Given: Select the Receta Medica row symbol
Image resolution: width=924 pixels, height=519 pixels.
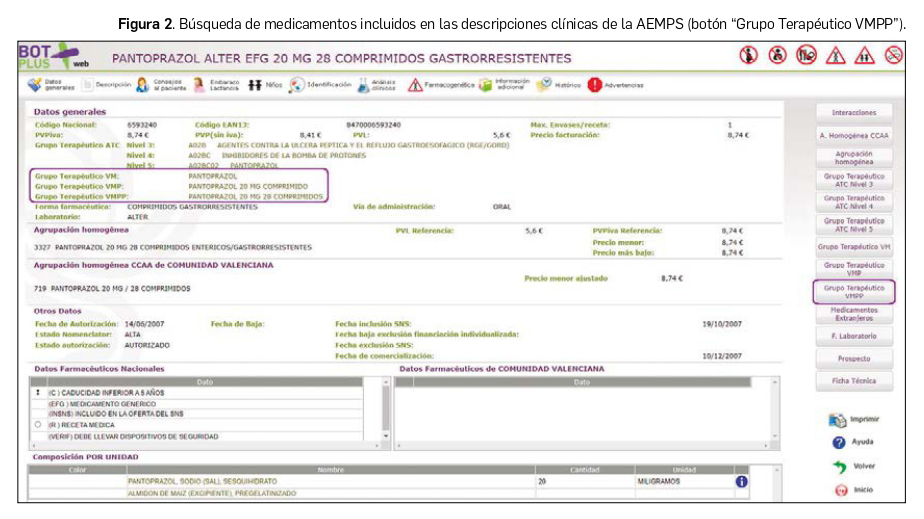Looking at the screenshot, I should pos(38,424).
